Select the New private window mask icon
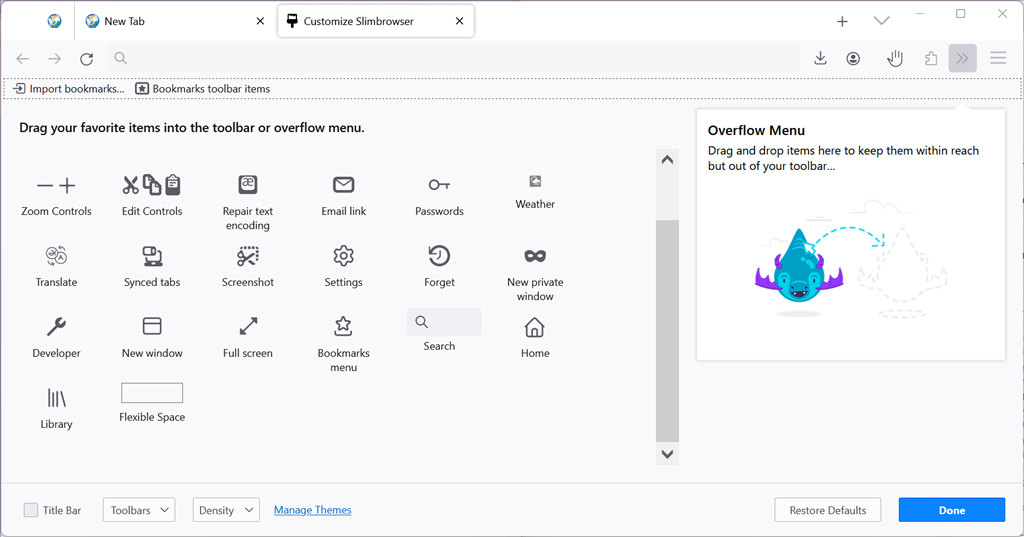 coord(535,255)
